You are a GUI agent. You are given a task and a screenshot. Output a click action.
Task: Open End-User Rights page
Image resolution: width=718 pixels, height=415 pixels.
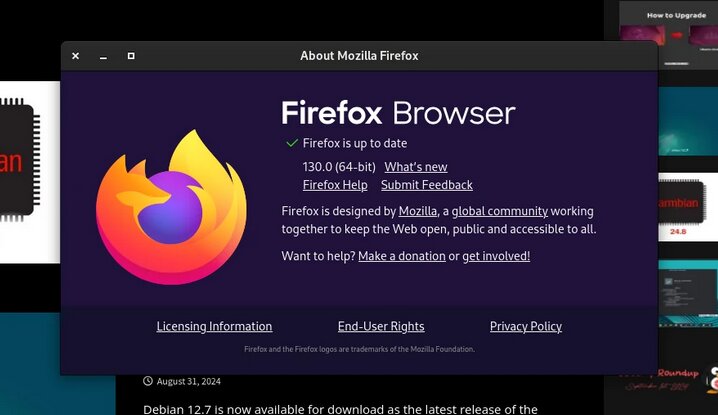381,326
